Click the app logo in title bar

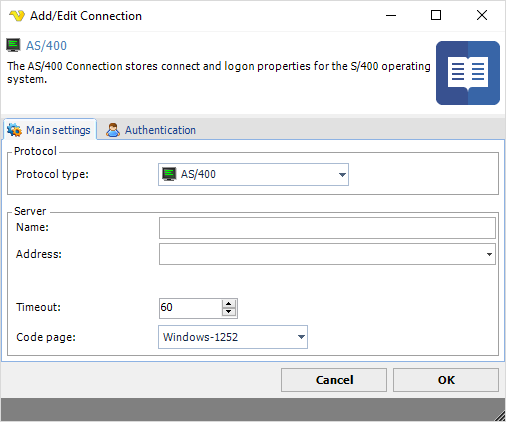click(x=17, y=16)
